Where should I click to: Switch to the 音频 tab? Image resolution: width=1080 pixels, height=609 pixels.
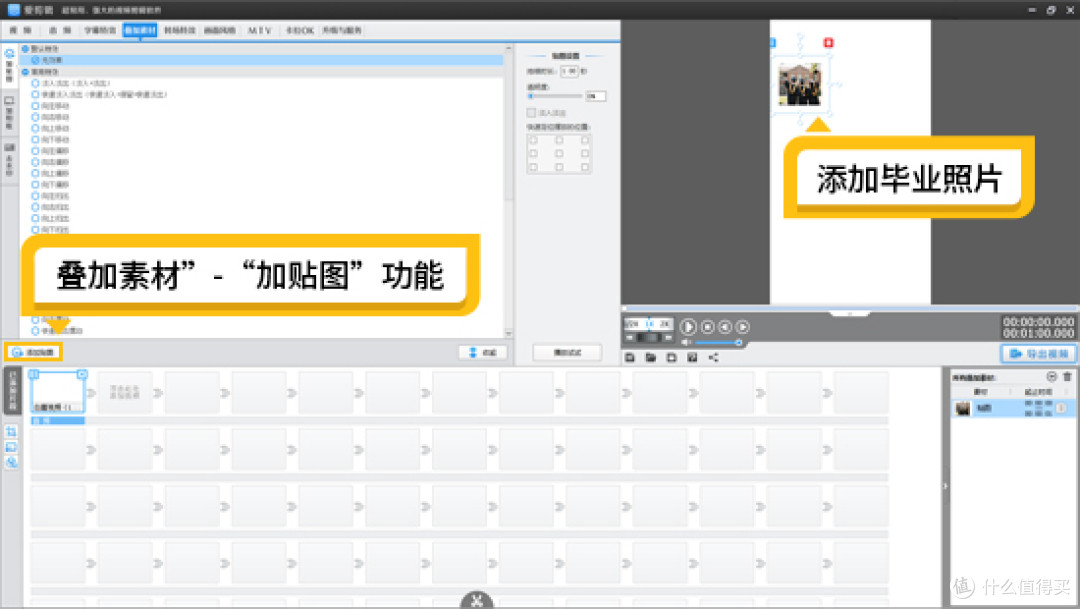point(60,30)
